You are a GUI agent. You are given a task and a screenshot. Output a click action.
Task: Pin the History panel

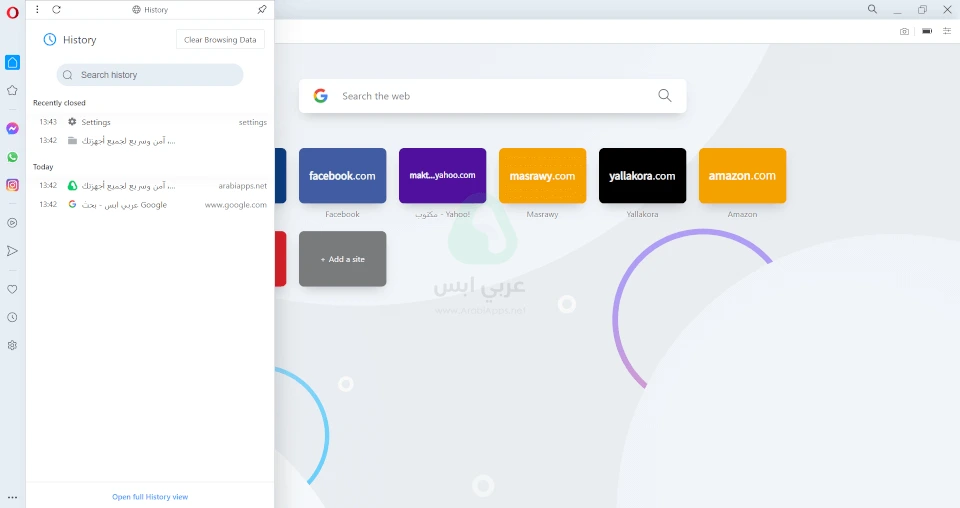point(262,9)
